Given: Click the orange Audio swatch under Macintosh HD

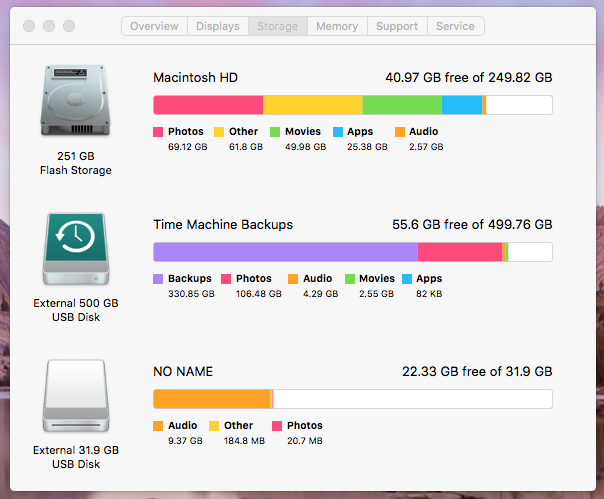Looking at the screenshot, I should point(400,132).
